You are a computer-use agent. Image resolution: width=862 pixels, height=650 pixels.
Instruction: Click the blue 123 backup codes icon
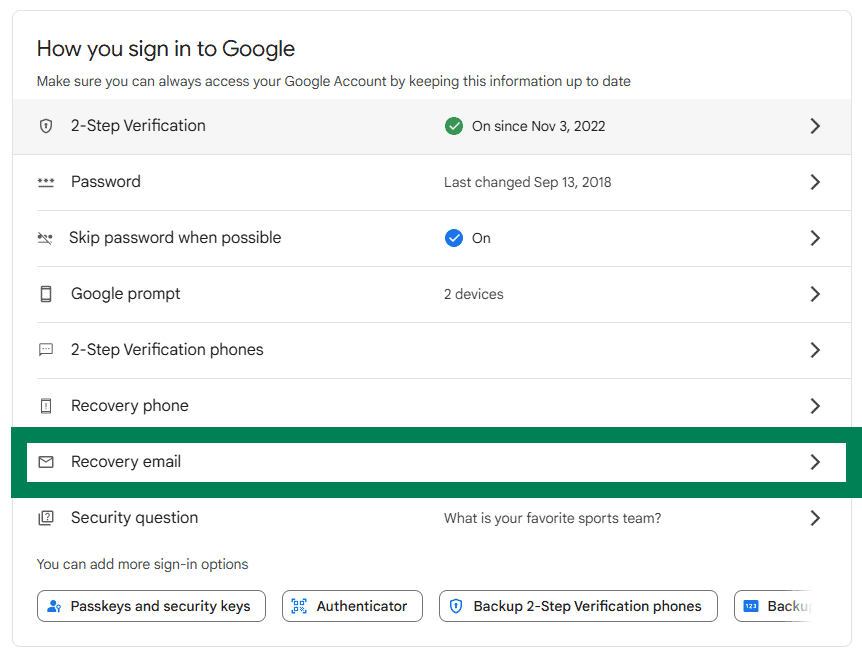(x=751, y=606)
